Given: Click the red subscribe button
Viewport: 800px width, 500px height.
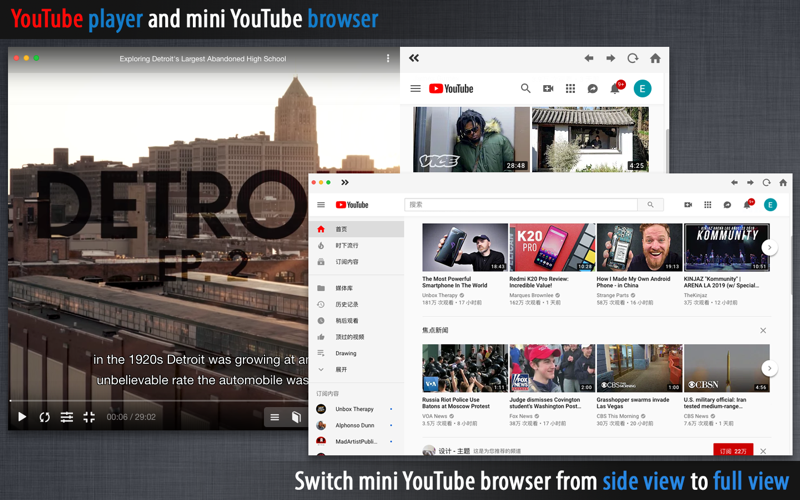Looking at the screenshot, I should click(733, 451).
